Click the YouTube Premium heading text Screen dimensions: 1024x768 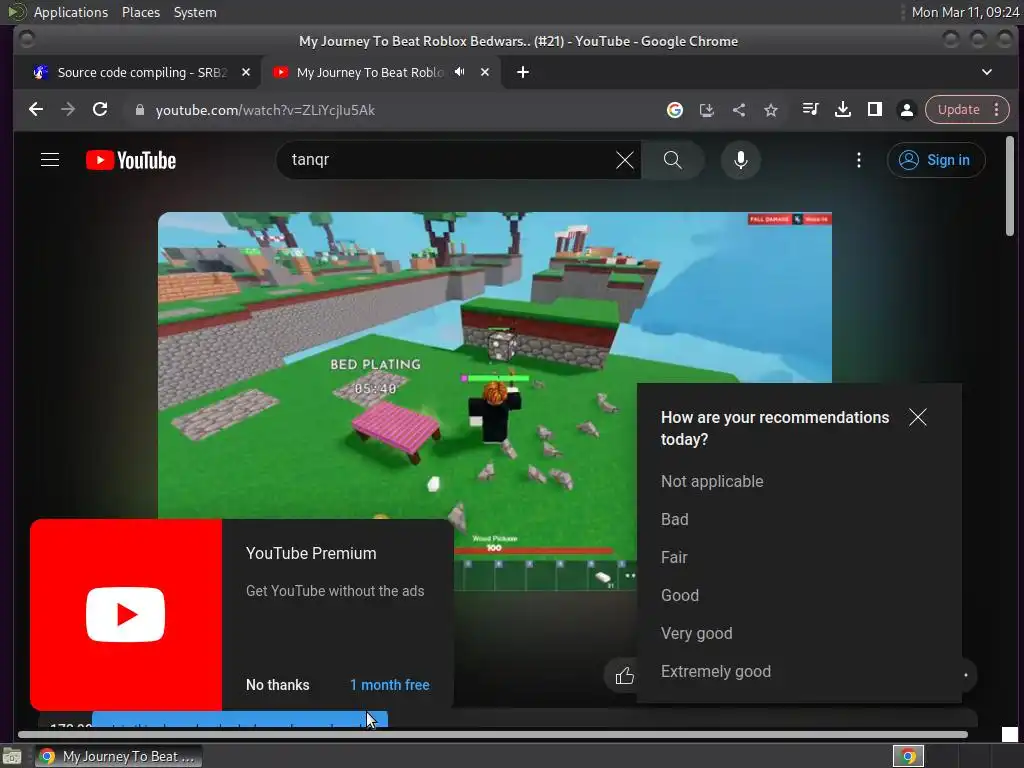tap(311, 553)
